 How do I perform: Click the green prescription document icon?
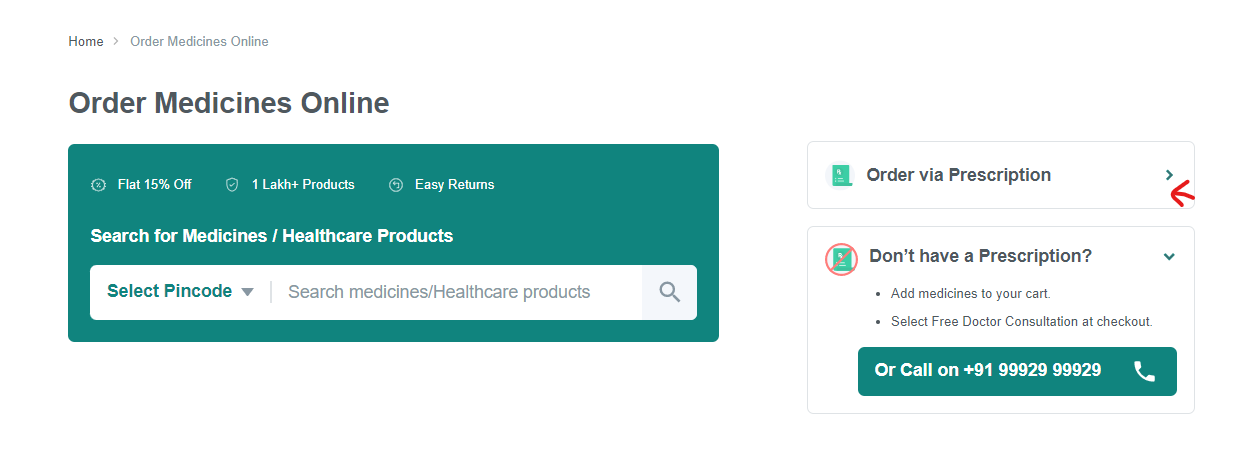[x=841, y=176]
